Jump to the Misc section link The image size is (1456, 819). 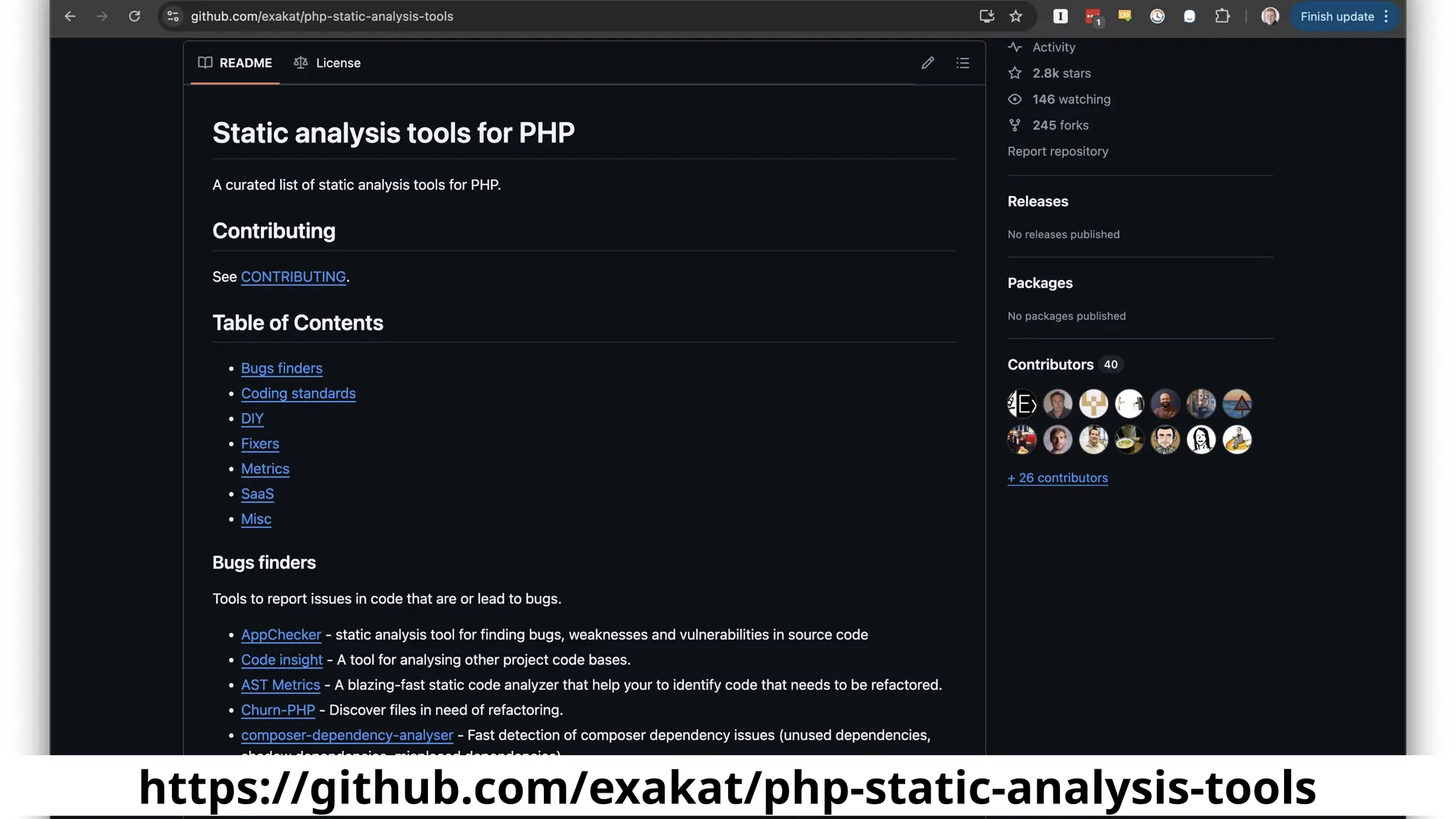pos(256,519)
